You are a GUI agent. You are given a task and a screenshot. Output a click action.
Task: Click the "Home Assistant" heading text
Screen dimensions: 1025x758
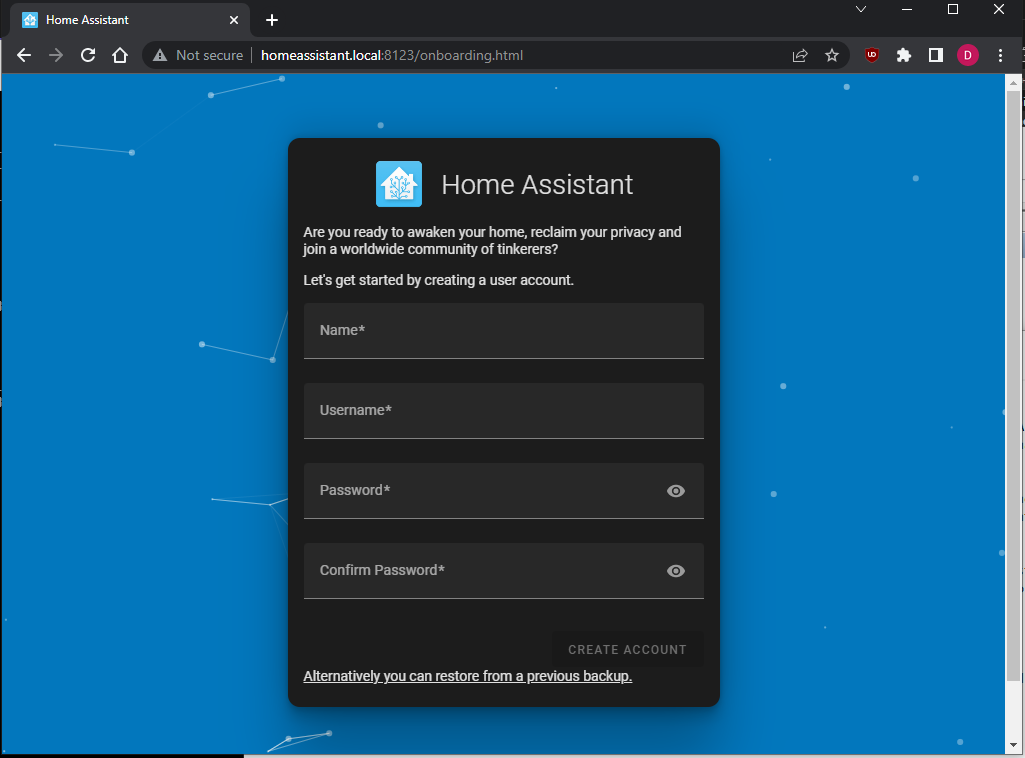pos(537,185)
